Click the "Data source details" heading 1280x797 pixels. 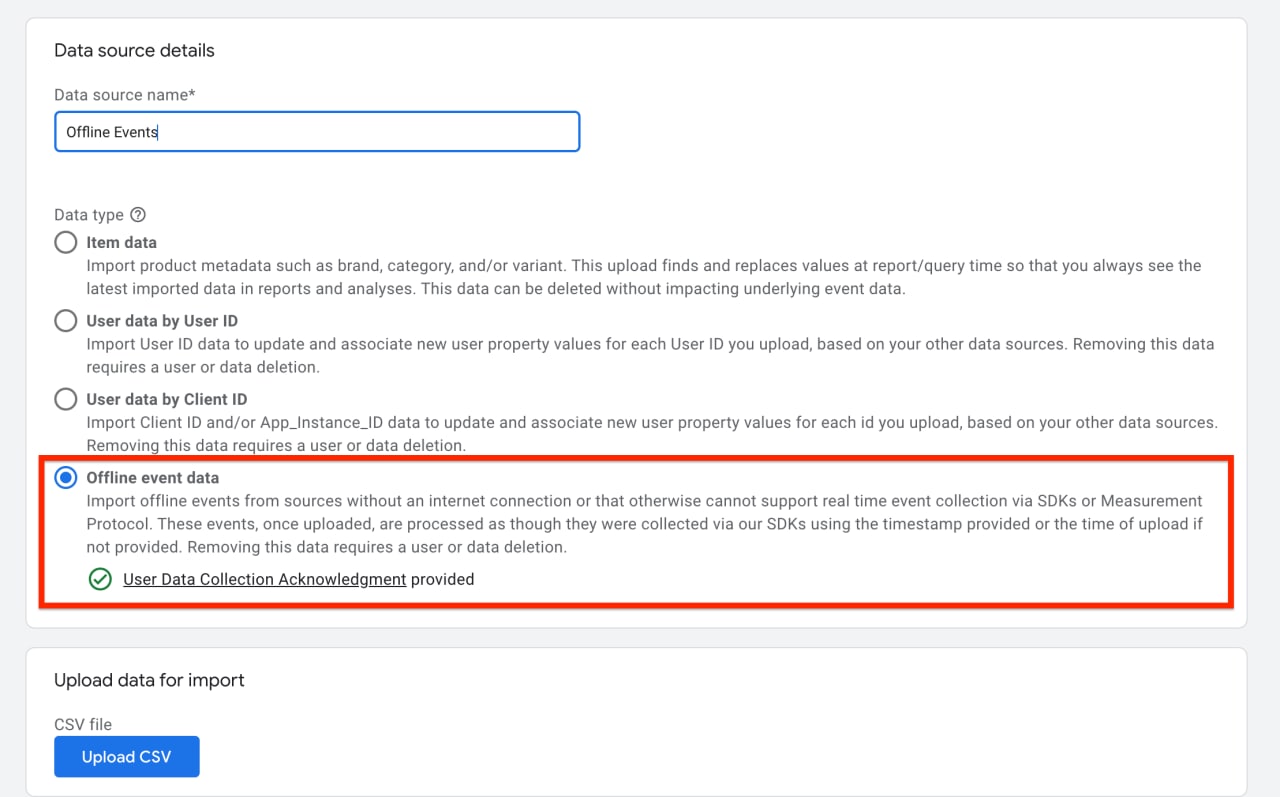(134, 50)
